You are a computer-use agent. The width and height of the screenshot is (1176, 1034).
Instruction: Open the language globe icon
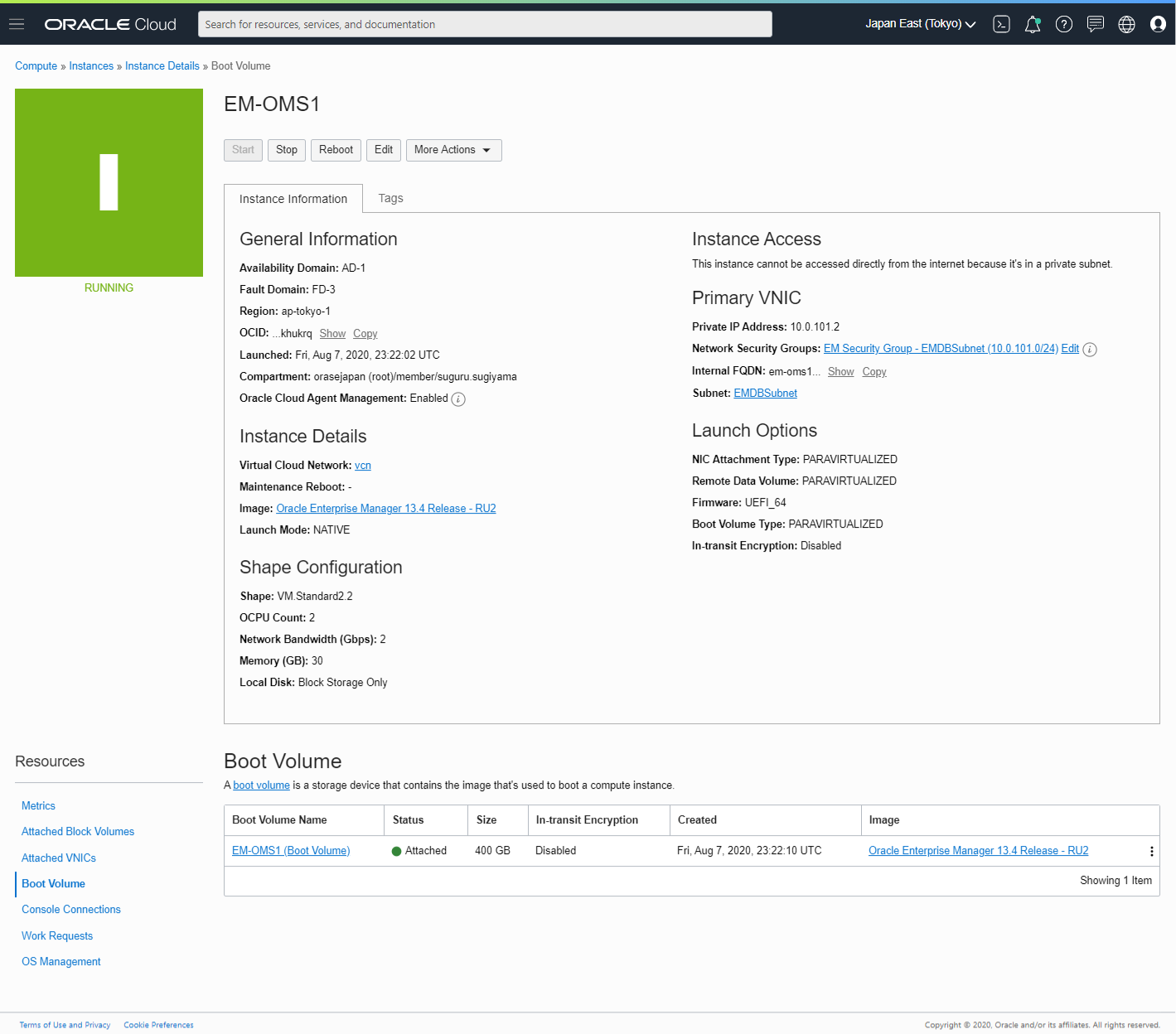[1126, 24]
